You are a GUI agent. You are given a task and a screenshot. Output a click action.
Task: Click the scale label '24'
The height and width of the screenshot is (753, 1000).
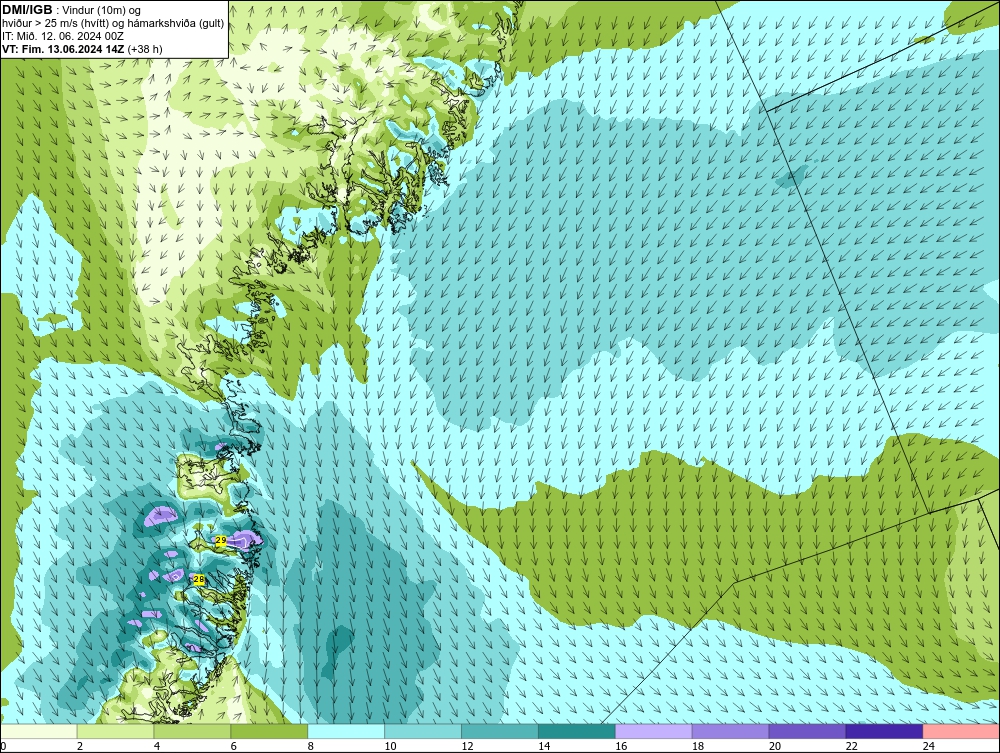click(929, 746)
